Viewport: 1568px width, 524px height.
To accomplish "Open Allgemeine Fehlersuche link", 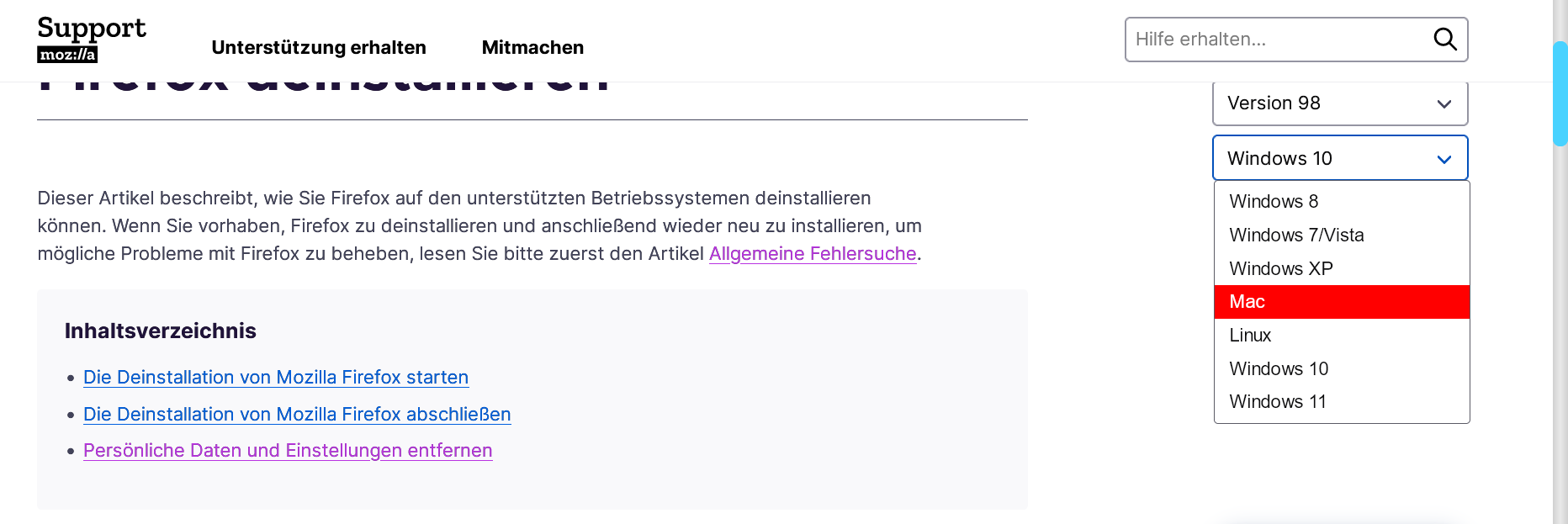I will click(x=812, y=254).
